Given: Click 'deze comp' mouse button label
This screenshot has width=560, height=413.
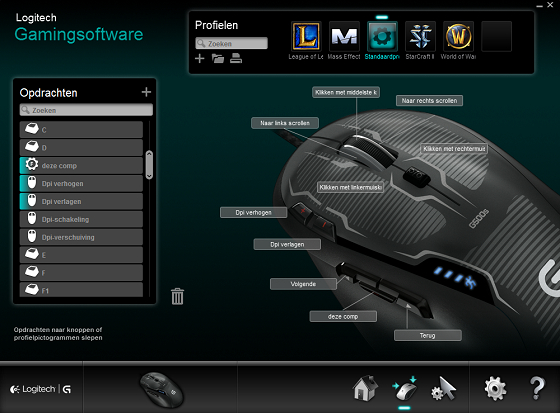Looking at the screenshot, I should 343,316.
